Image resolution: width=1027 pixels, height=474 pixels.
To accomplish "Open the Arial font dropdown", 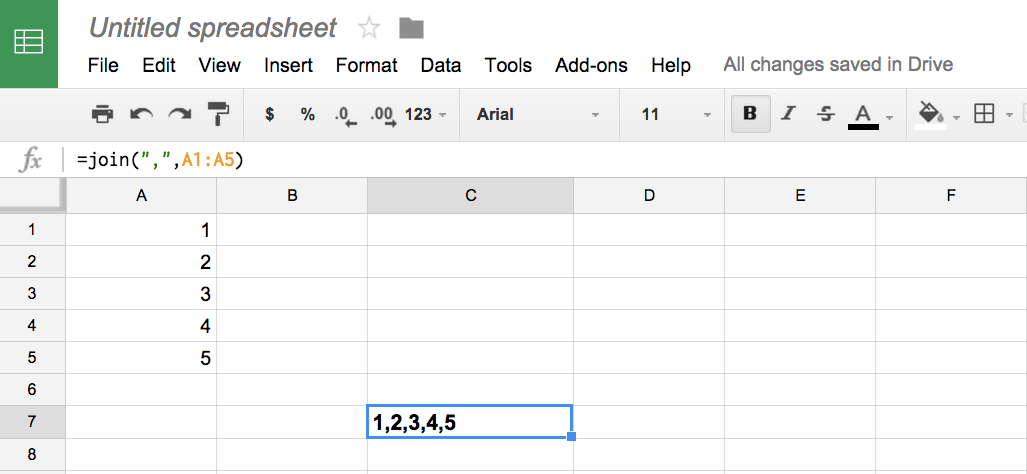I will [x=538, y=115].
